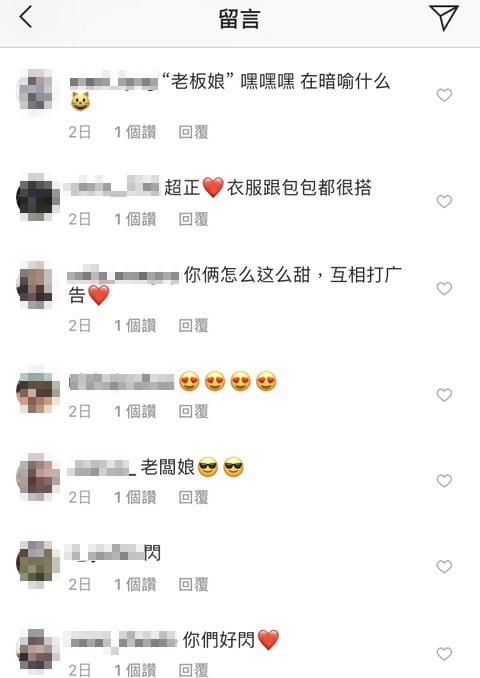Image resolution: width=480 pixels, height=678 pixels.
Task: Reply to 超正 衣服跟包包 comment
Action: 194,220
